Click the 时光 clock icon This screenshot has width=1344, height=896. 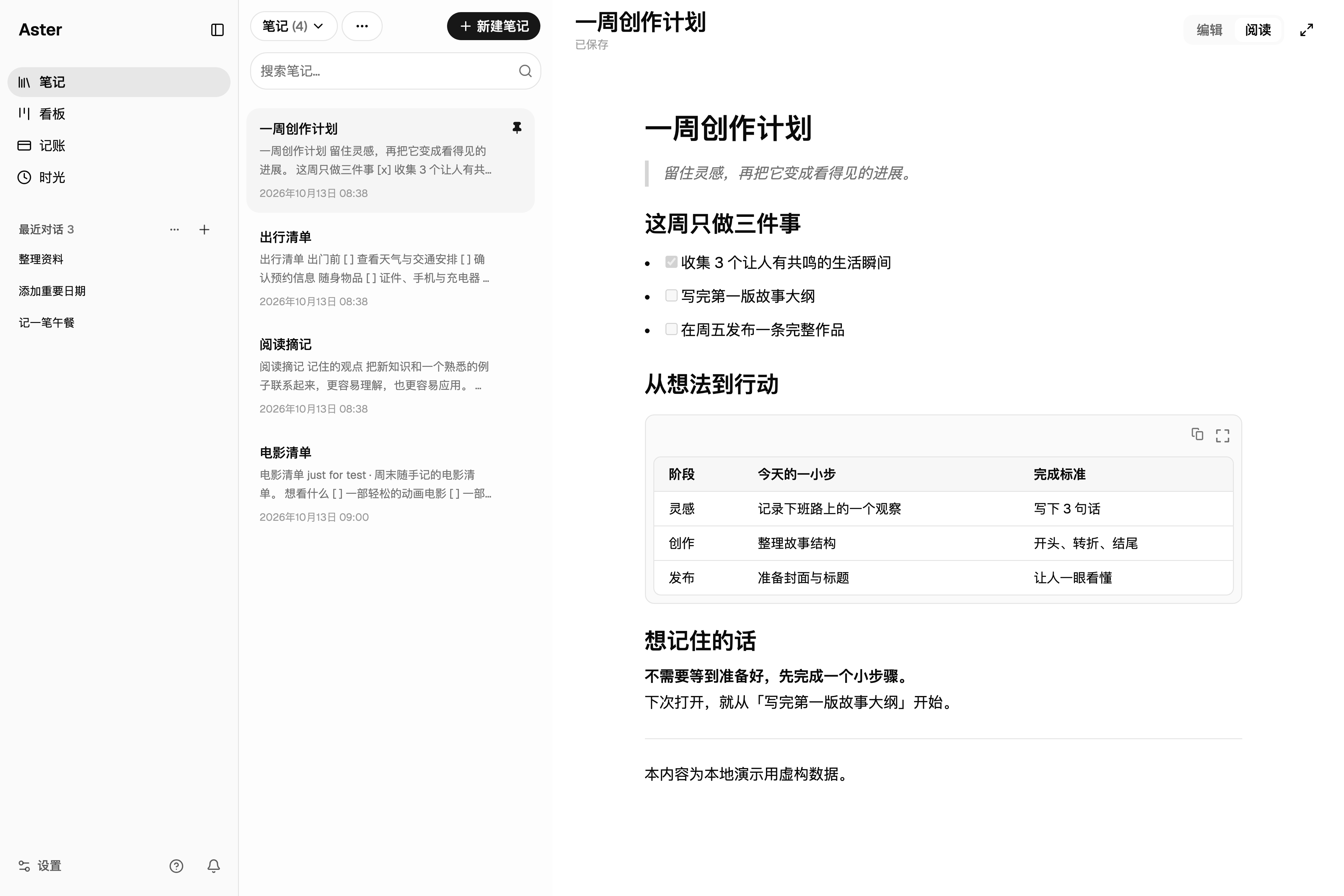[24, 177]
